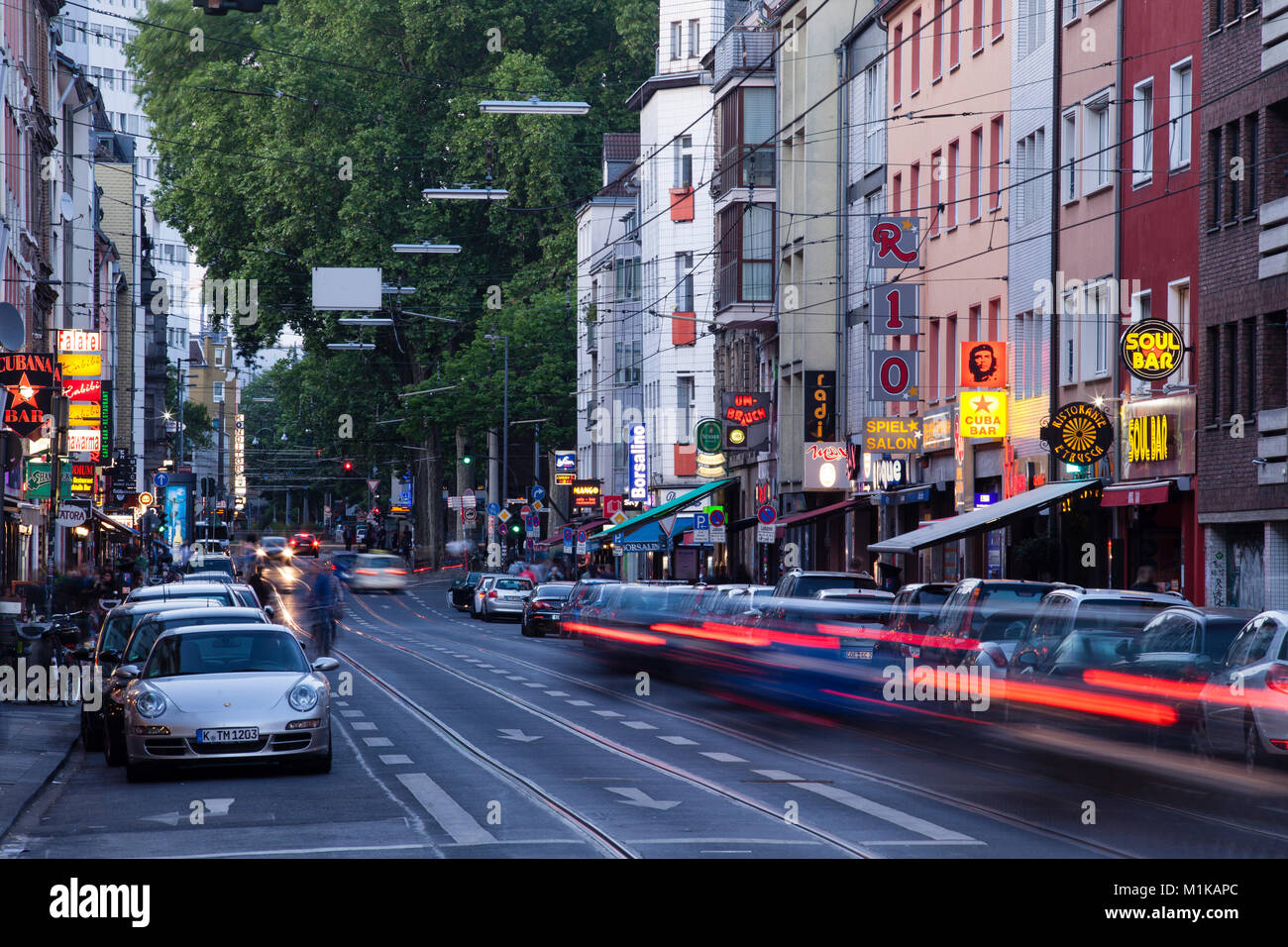Click the UM-BRUCH sign
1288x947 pixels.
(745, 408)
